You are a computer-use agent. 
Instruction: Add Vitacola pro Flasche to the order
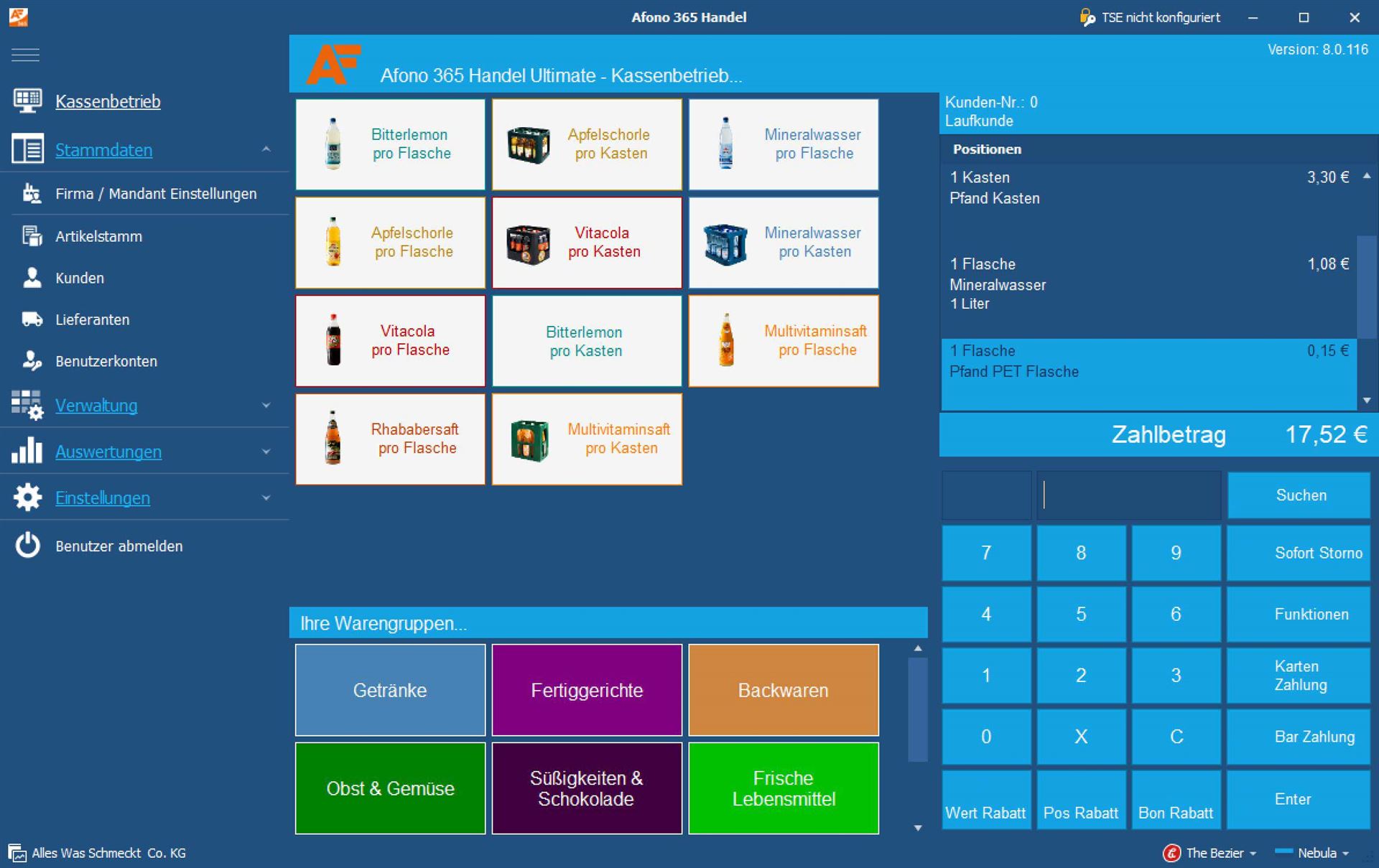390,341
